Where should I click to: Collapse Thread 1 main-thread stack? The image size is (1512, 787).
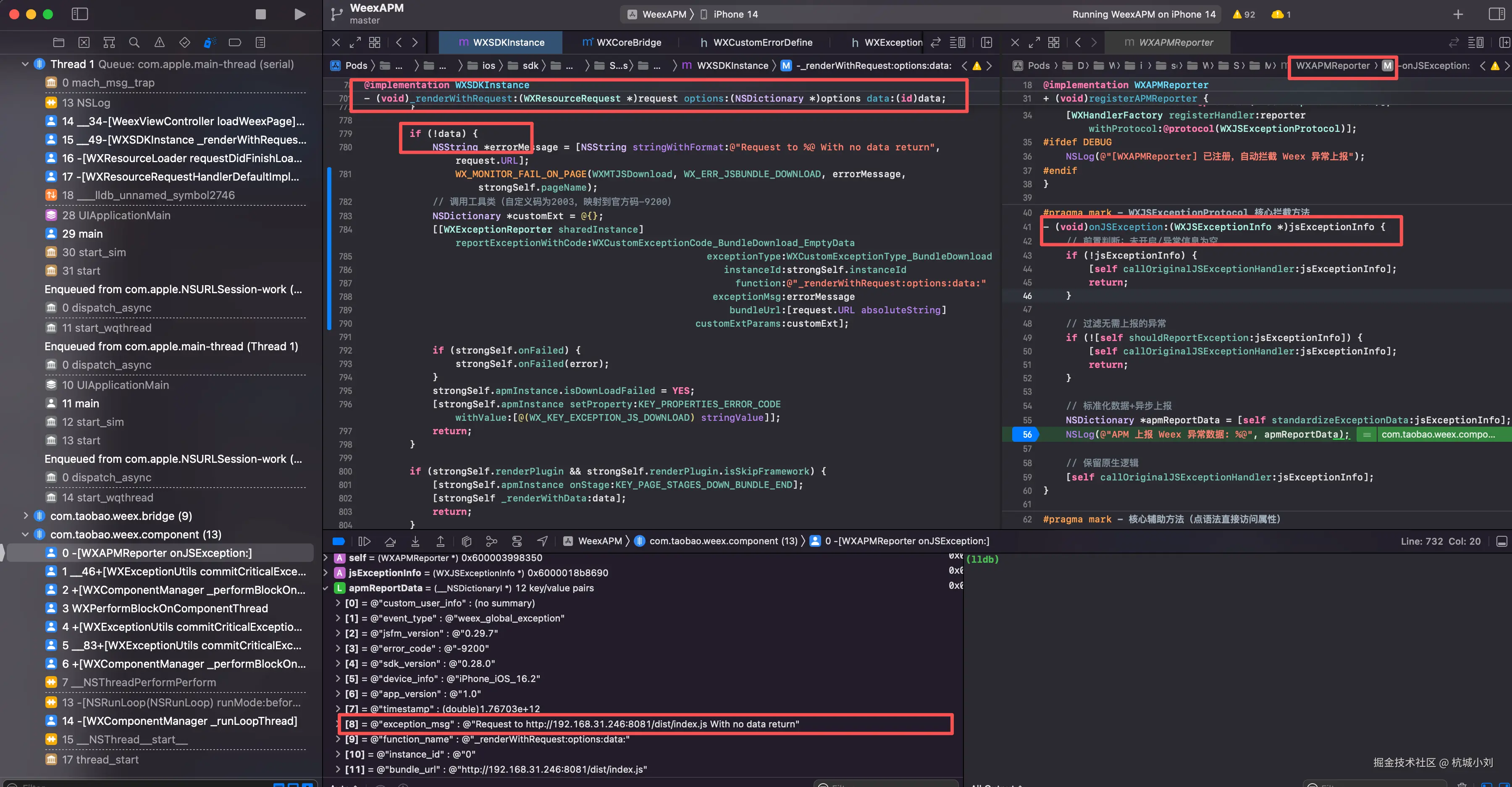point(25,64)
